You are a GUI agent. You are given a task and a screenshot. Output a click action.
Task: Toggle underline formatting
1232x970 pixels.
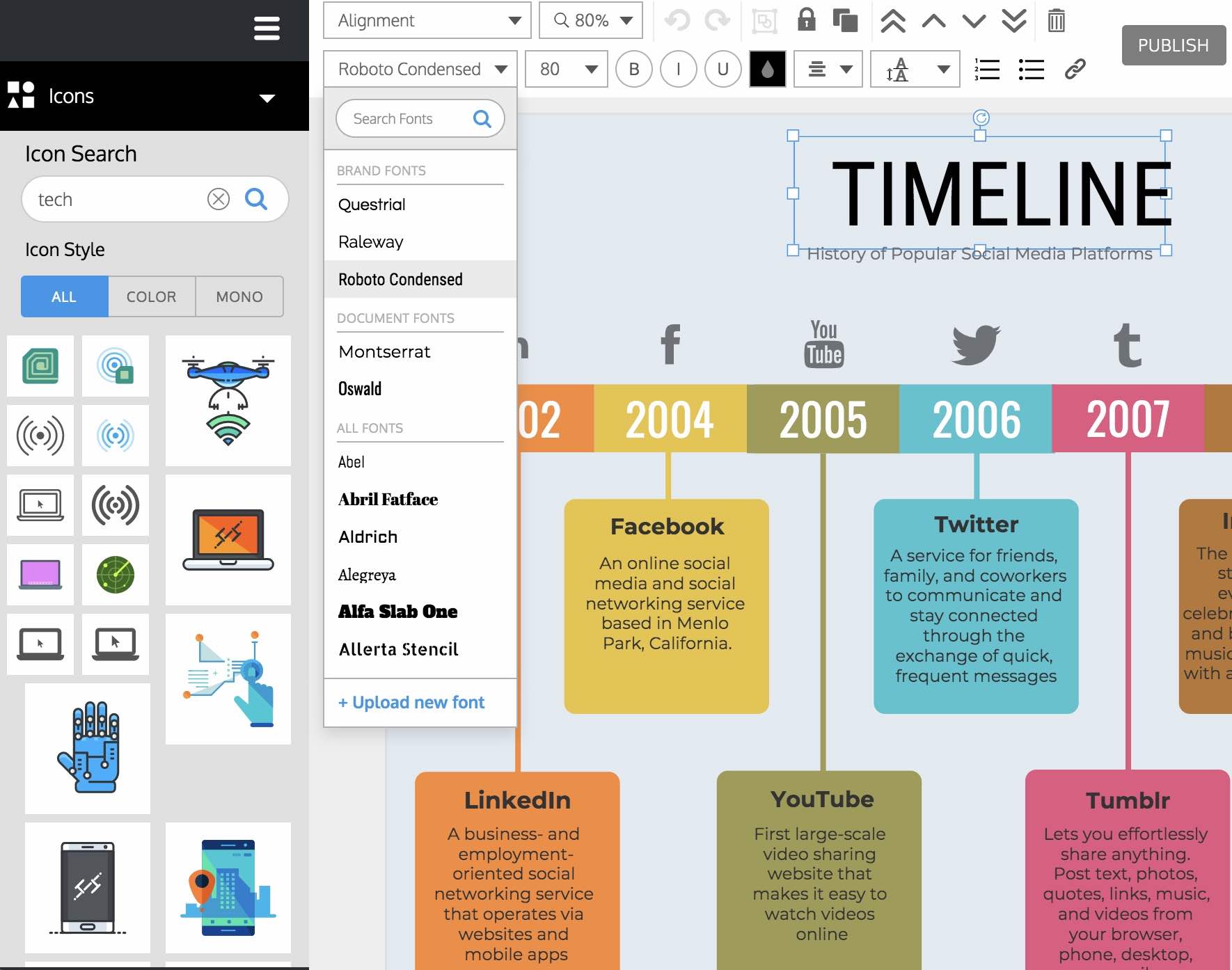click(722, 69)
